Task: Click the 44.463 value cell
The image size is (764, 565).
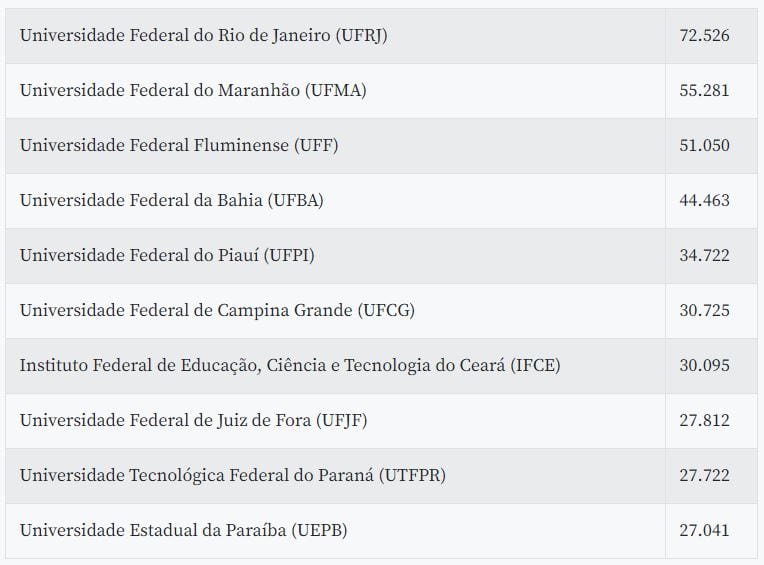Action: [711, 201]
